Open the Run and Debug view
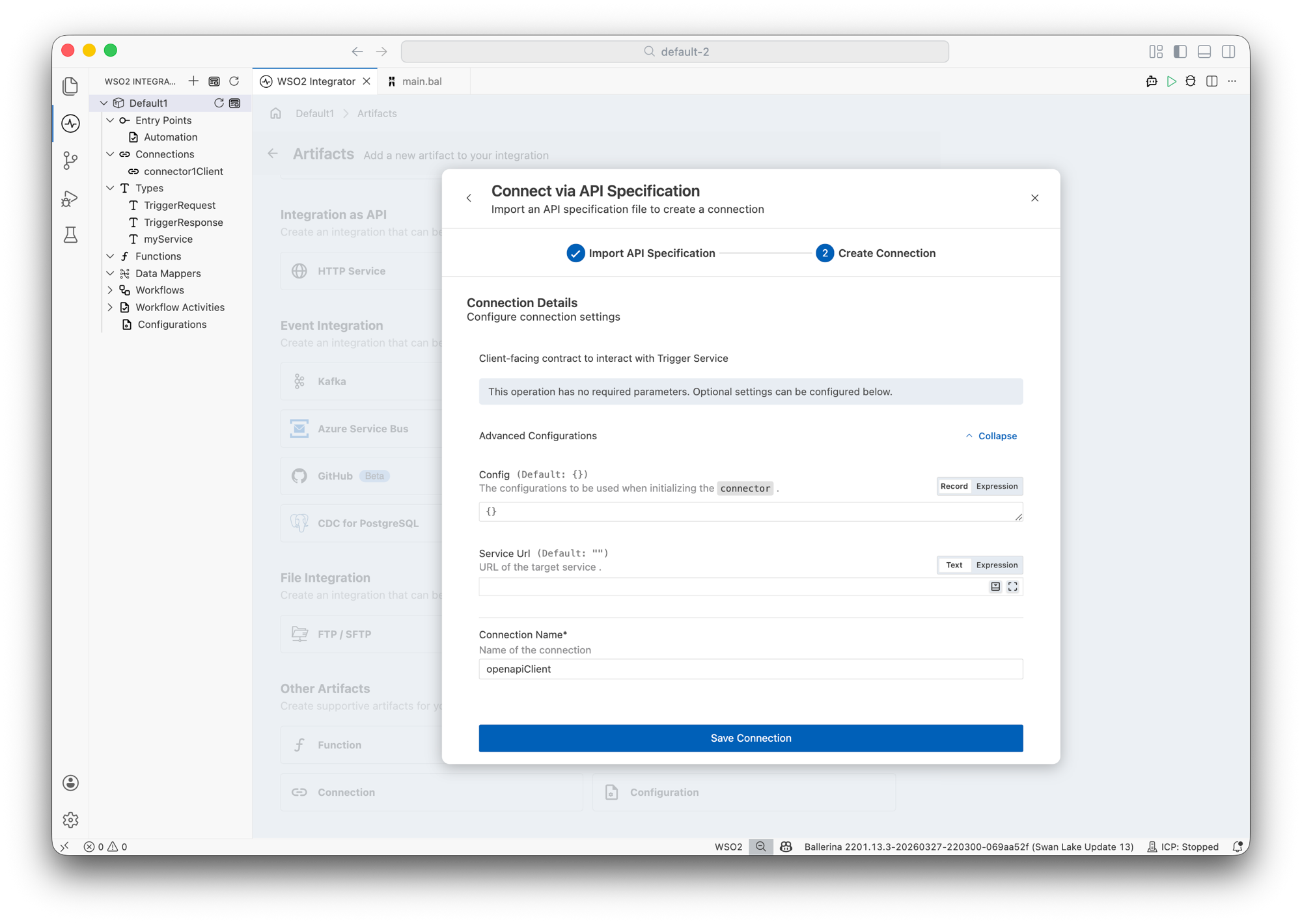This screenshot has width=1302, height=924. click(x=71, y=198)
